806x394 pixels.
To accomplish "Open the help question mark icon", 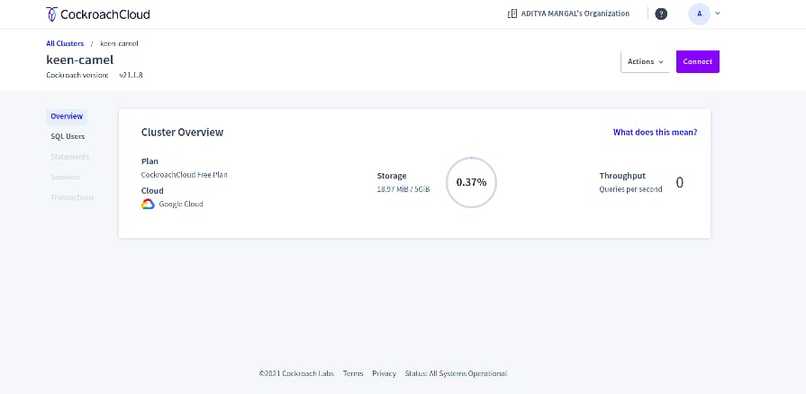I will click(x=661, y=14).
